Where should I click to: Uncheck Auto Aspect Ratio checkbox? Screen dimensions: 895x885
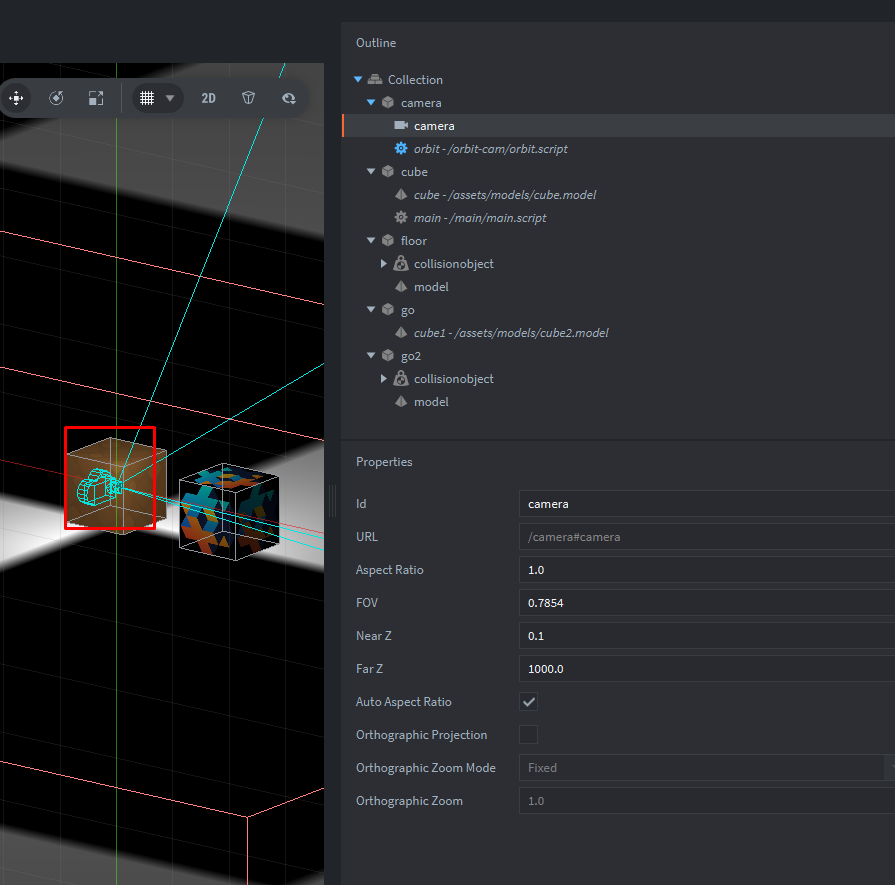click(x=528, y=702)
